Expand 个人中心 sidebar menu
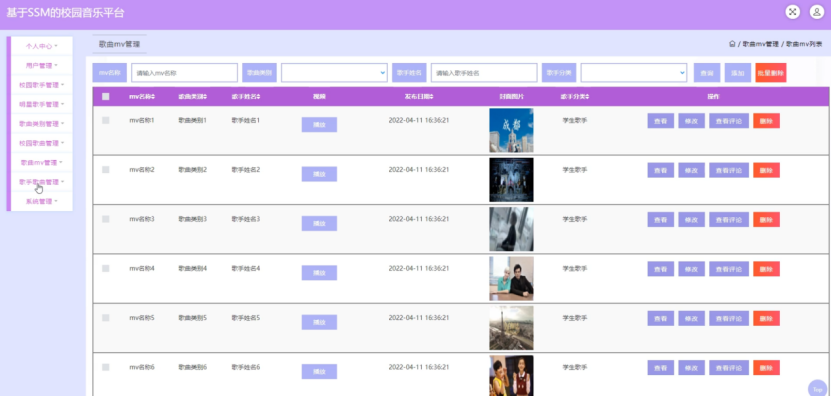 (x=41, y=46)
